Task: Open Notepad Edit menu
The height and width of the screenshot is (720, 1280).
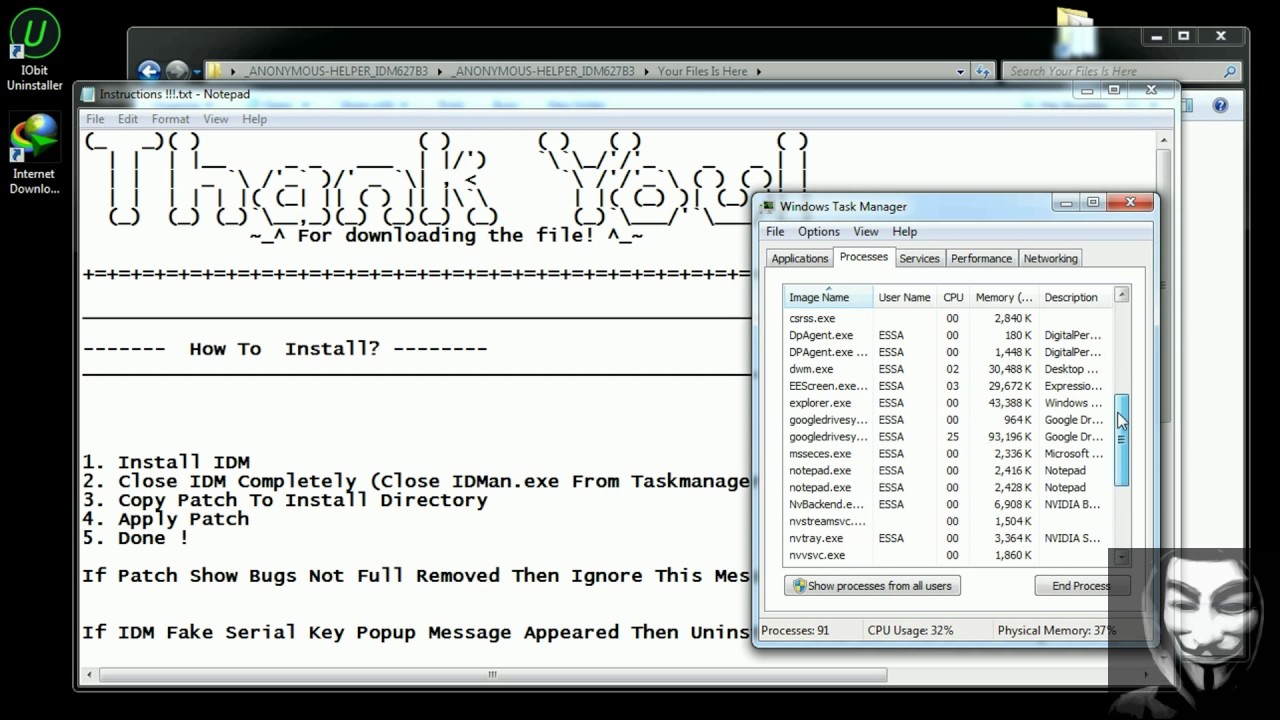Action: 128,119
